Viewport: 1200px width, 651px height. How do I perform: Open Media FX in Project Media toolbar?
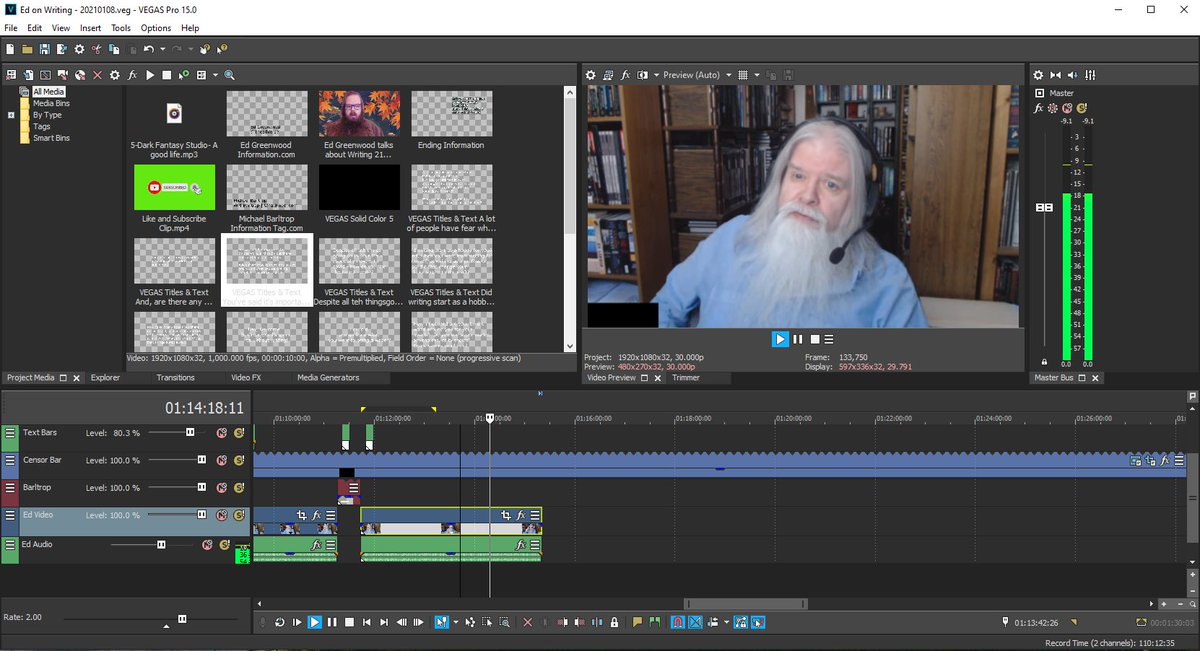132,75
